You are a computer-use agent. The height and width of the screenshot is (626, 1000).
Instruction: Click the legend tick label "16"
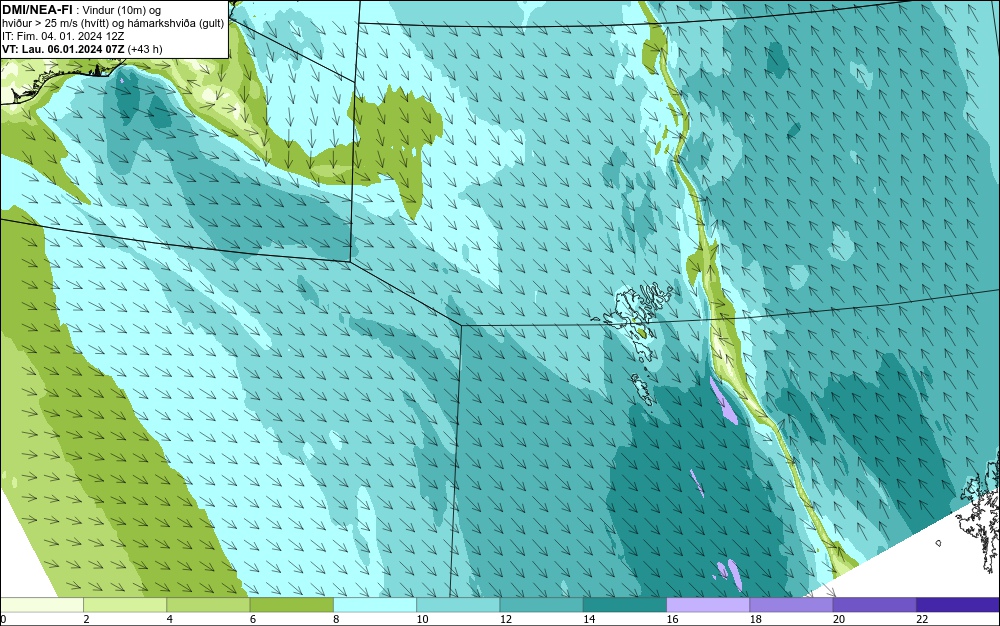click(672, 619)
